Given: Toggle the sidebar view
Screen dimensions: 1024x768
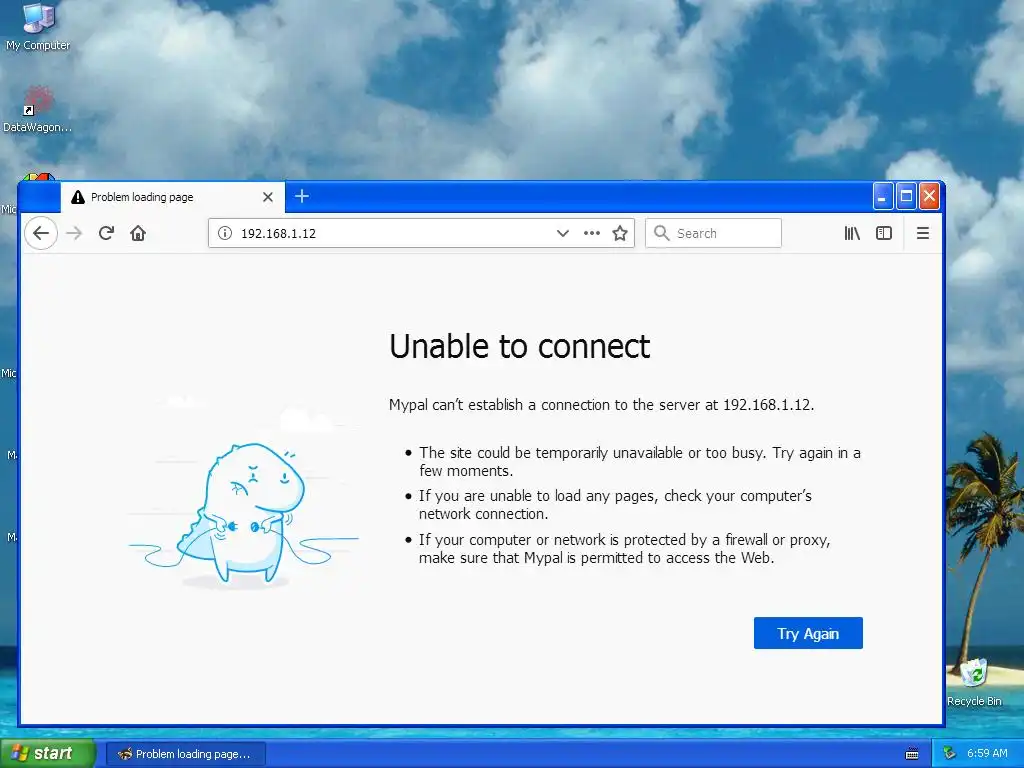Looking at the screenshot, I should point(884,233).
